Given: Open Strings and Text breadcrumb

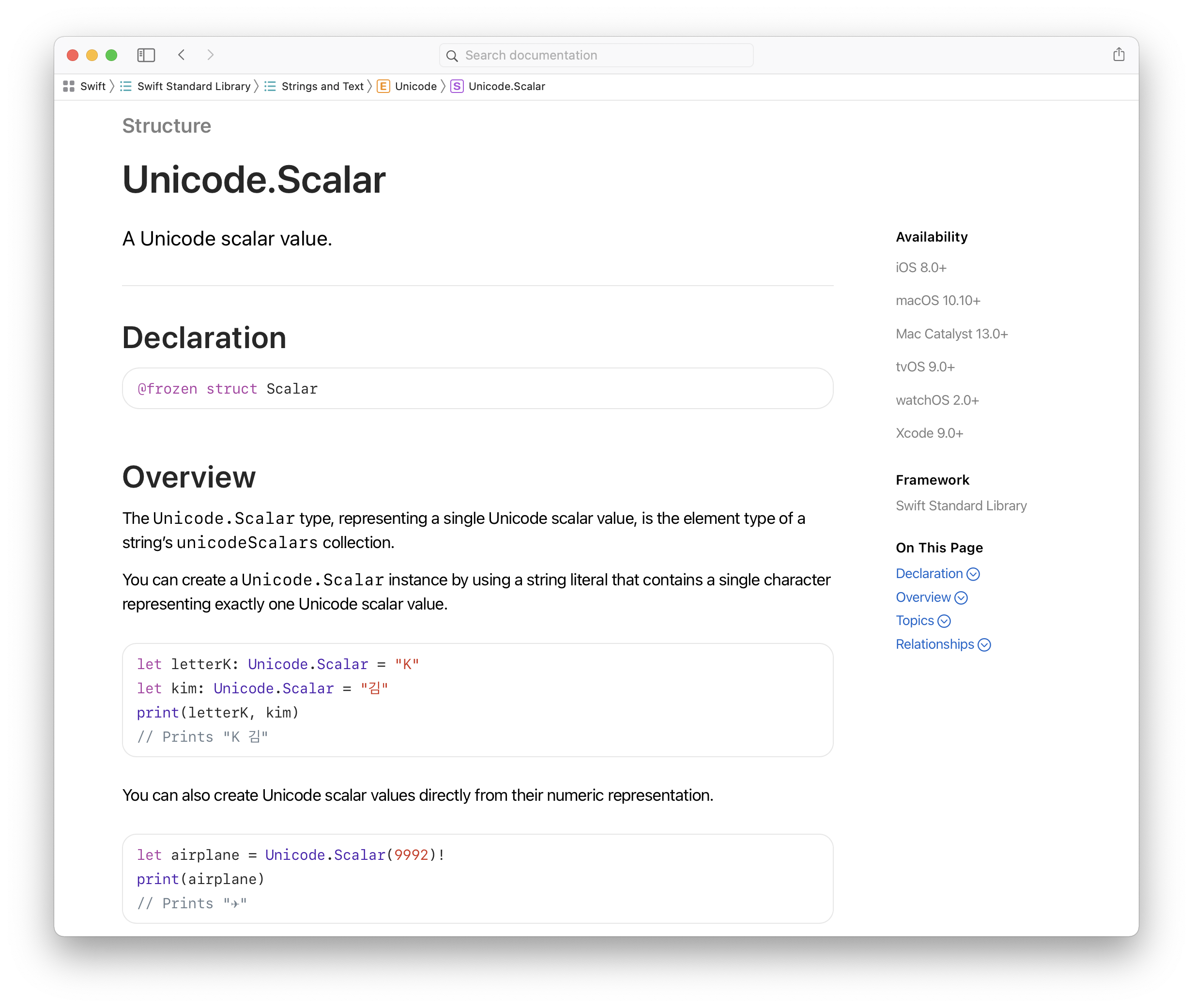Looking at the screenshot, I should (x=322, y=86).
